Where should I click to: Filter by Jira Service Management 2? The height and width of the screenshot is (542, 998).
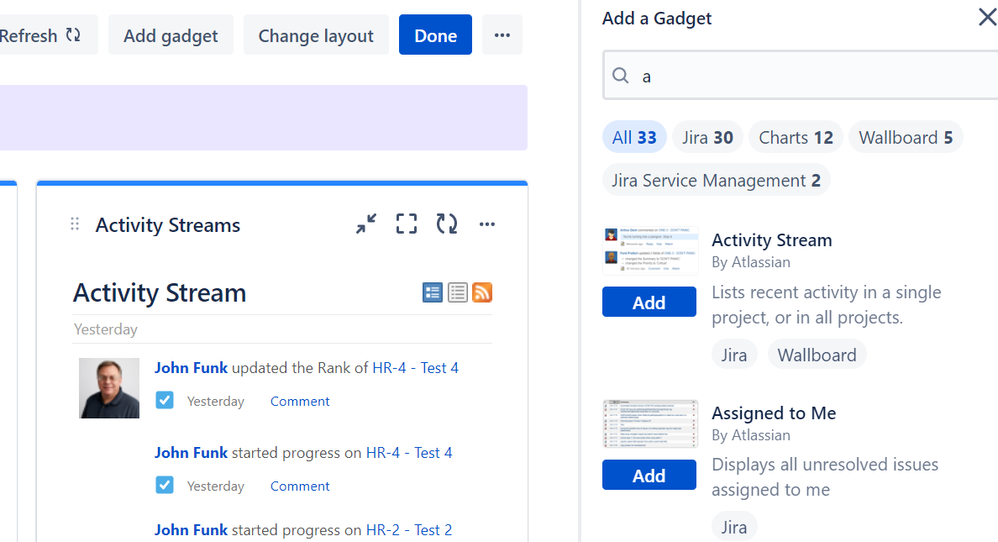pos(716,181)
